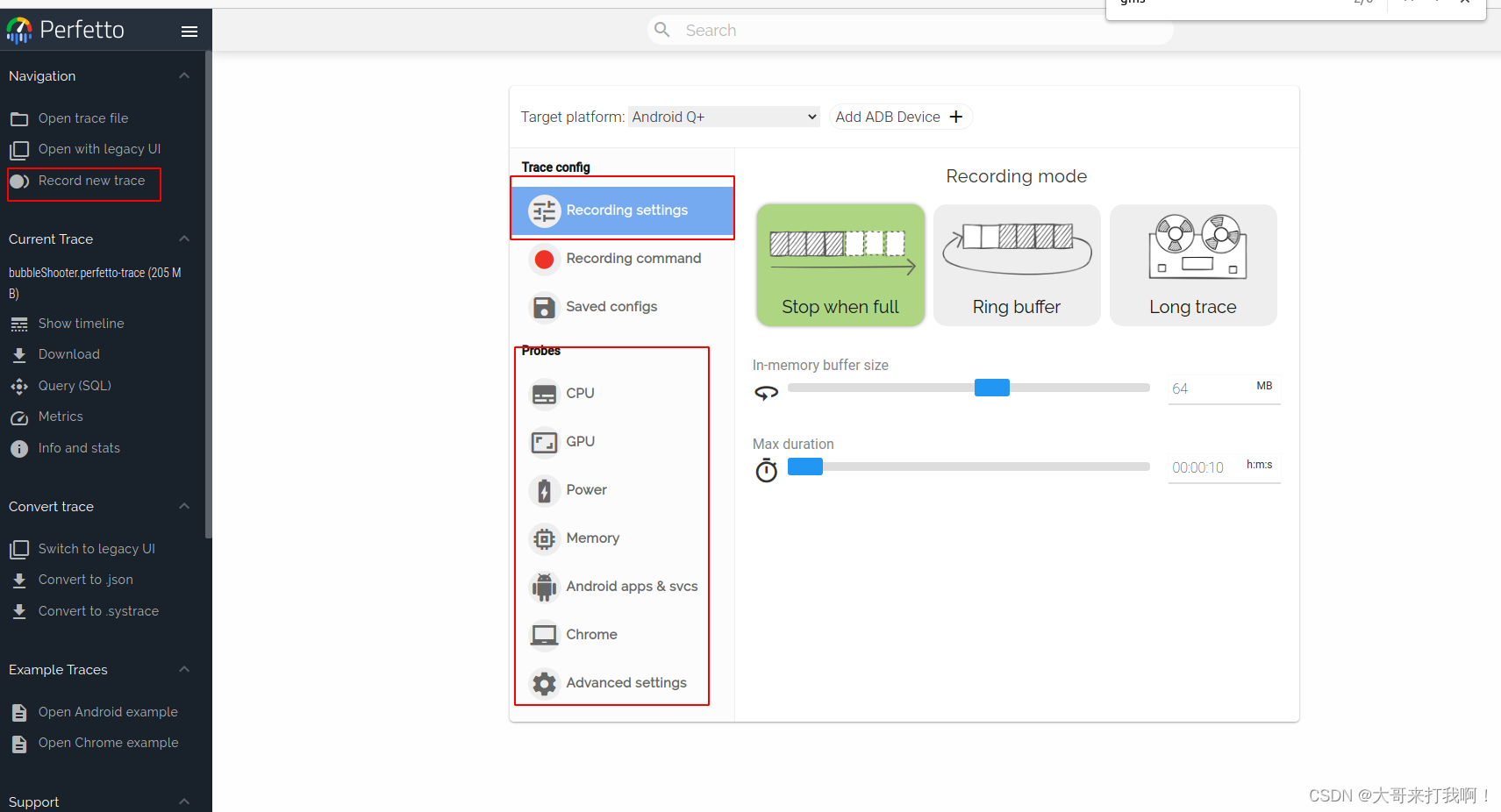Screen dimensions: 1501x812
Task: Click the Metrics gauge icon
Action: (19, 417)
